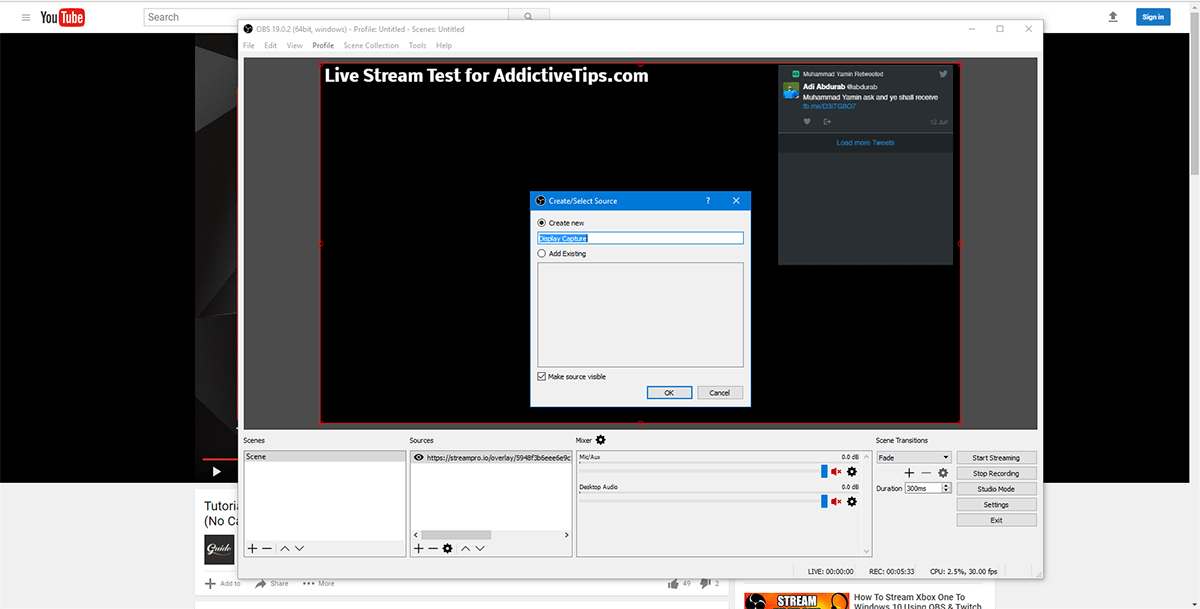This screenshot has height=609, width=1200.
Task: Add scene transition with plus icon
Action: coord(909,473)
